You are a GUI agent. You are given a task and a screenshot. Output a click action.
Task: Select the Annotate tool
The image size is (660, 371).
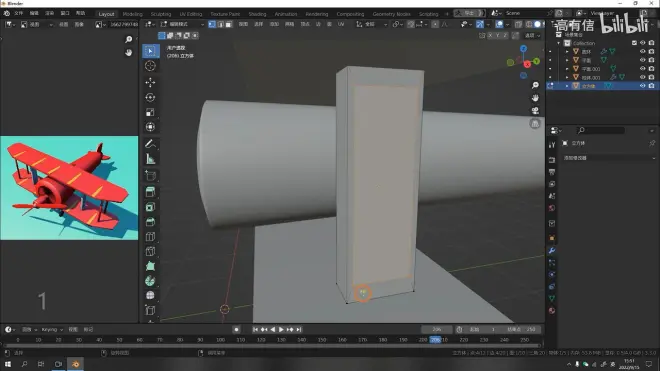click(150, 144)
